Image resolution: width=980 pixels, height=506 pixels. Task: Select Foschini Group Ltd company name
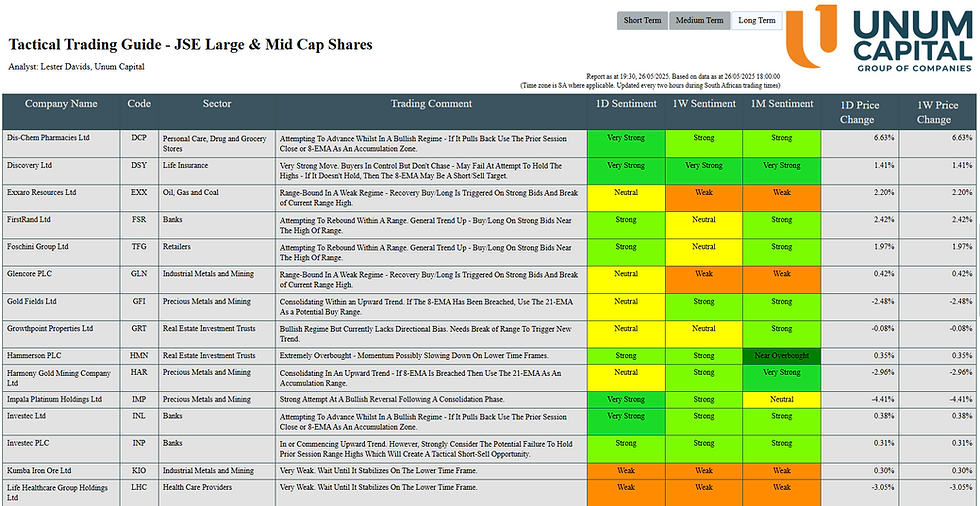[x=38, y=247]
